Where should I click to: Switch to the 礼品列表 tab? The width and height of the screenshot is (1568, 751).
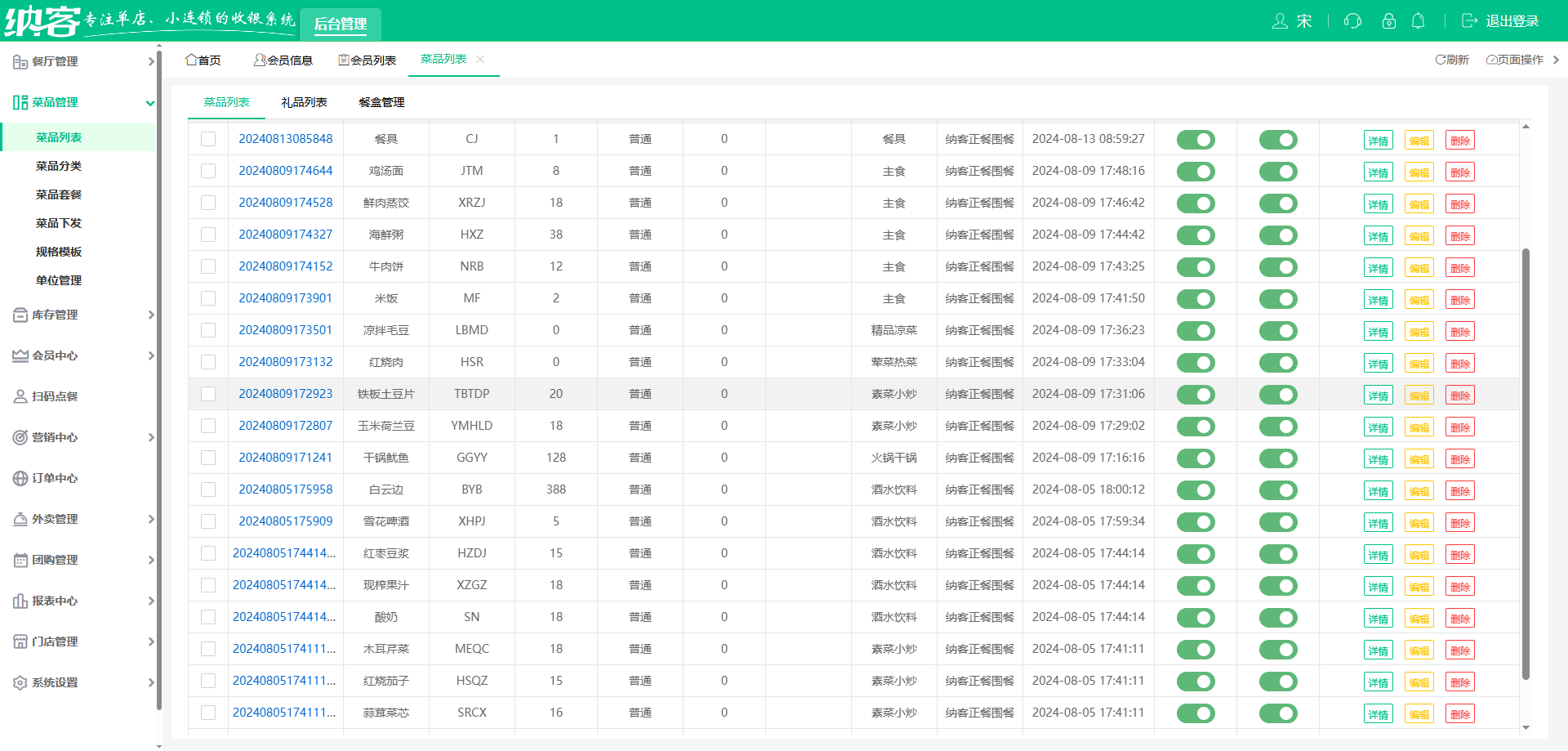pyautogui.click(x=304, y=102)
